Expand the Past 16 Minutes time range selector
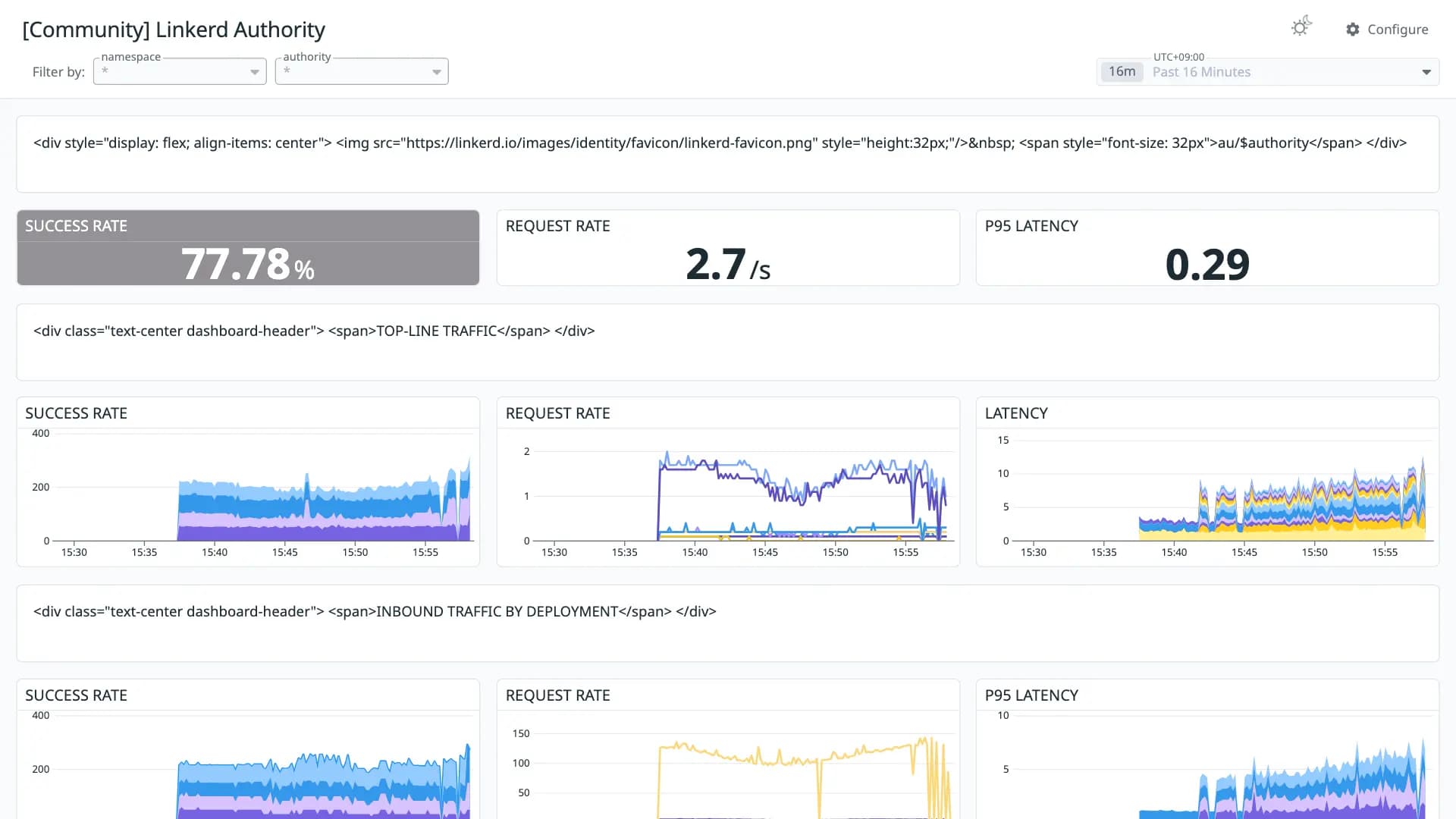The image size is (1456, 819). point(1268,72)
